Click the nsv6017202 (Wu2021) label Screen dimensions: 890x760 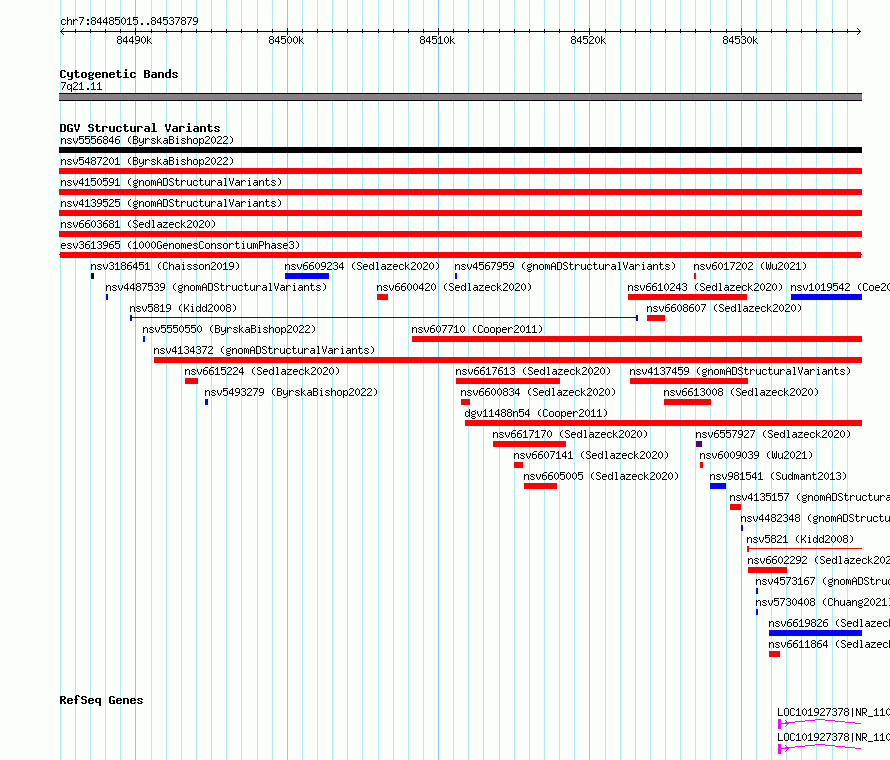point(750,266)
